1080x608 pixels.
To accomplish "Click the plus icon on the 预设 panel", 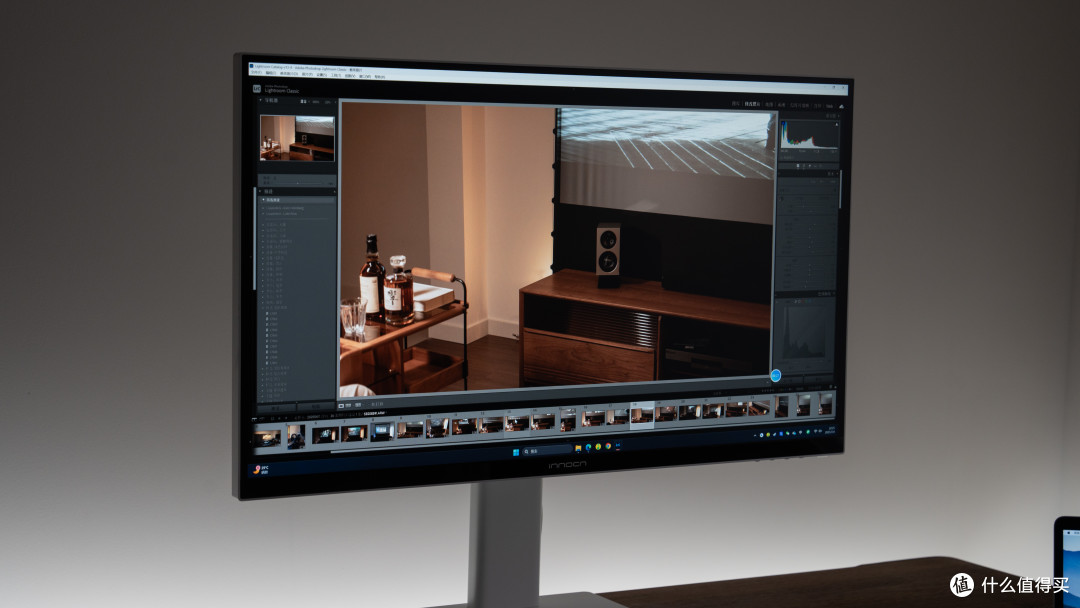I will pos(334,191).
